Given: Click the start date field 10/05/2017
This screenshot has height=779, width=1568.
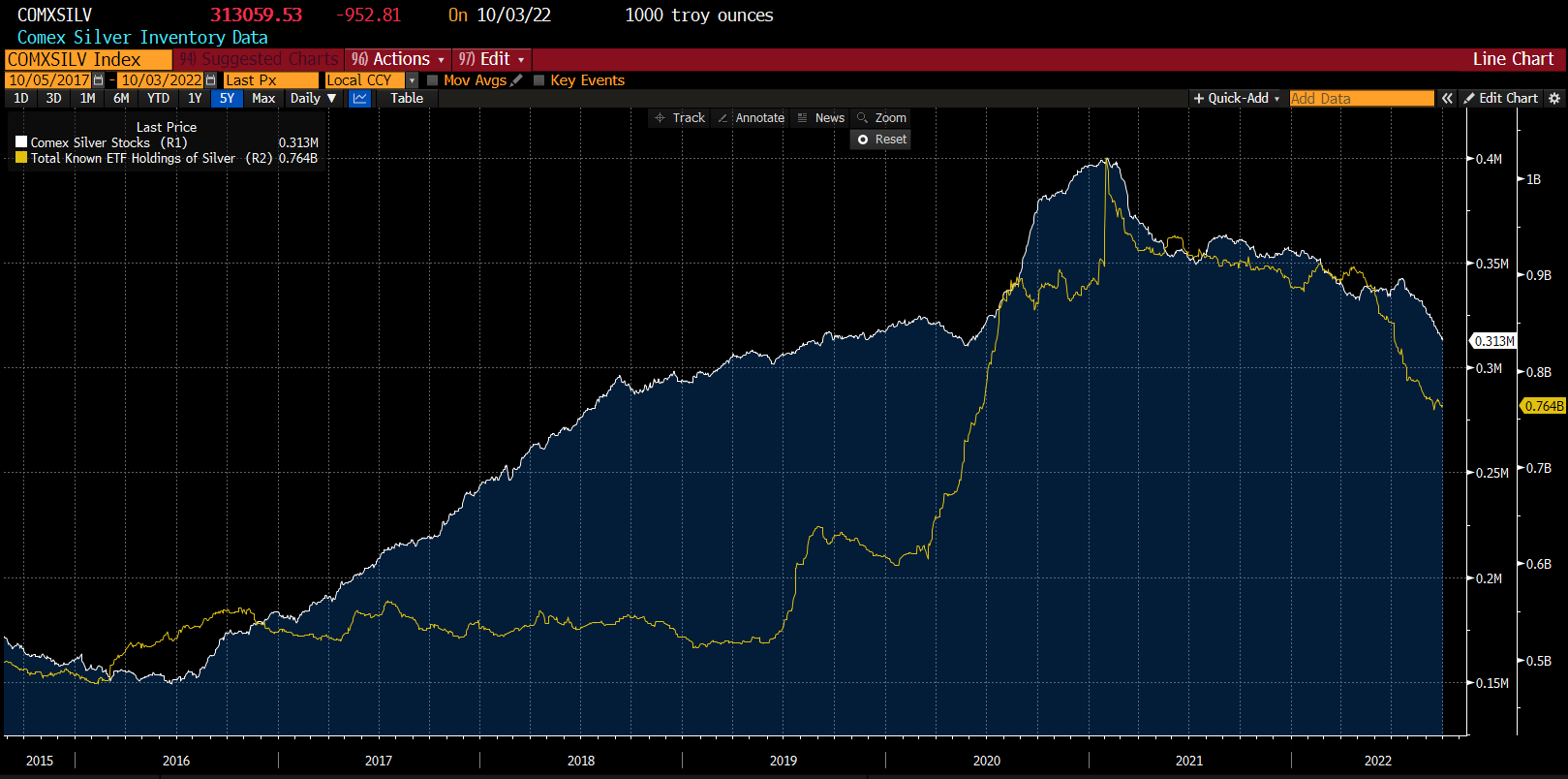Looking at the screenshot, I should coord(49,80).
